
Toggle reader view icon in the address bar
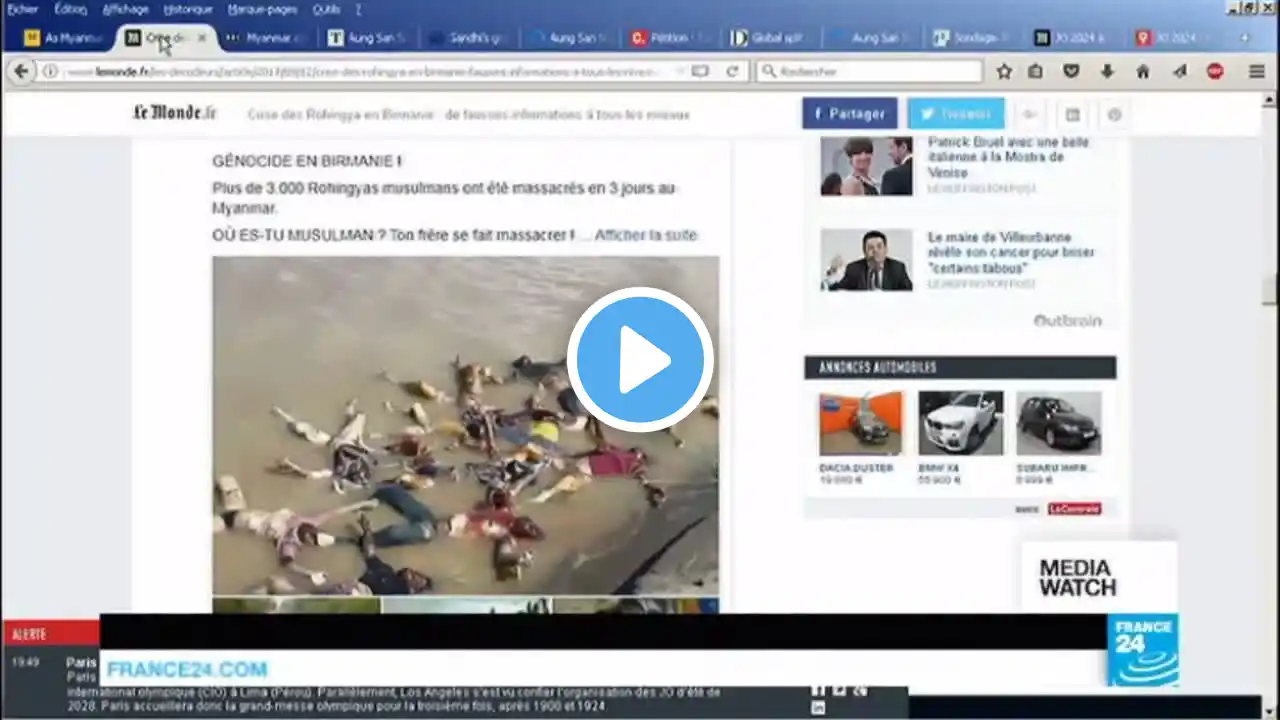(x=700, y=71)
